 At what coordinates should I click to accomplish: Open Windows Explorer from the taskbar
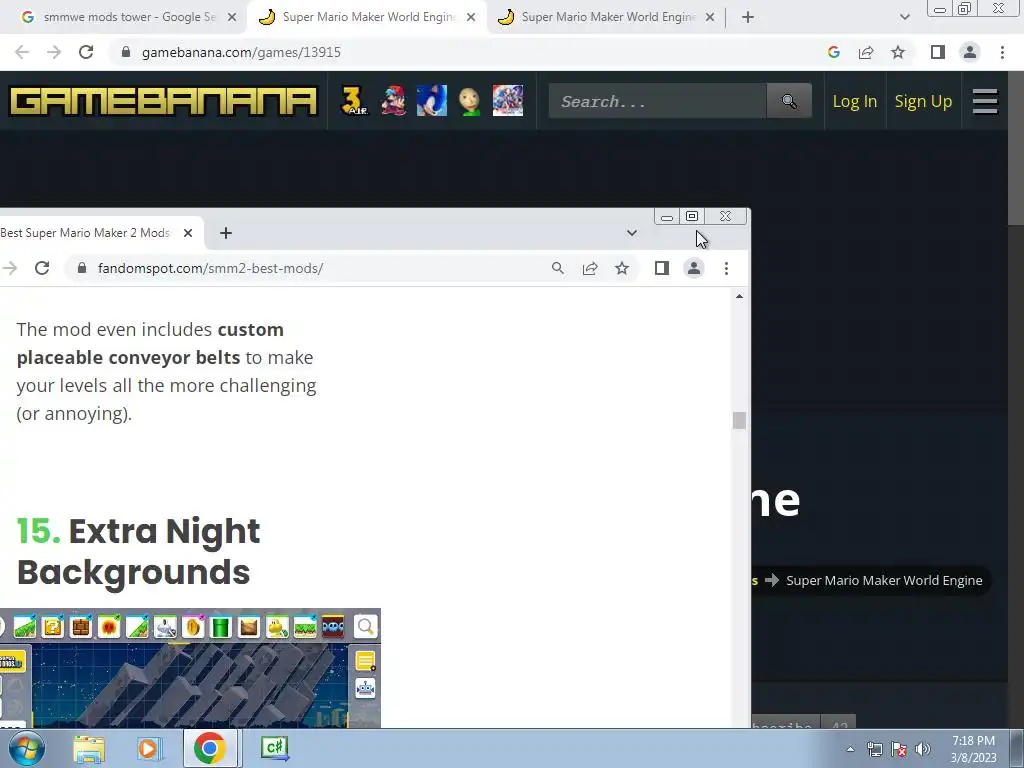[x=89, y=748]
